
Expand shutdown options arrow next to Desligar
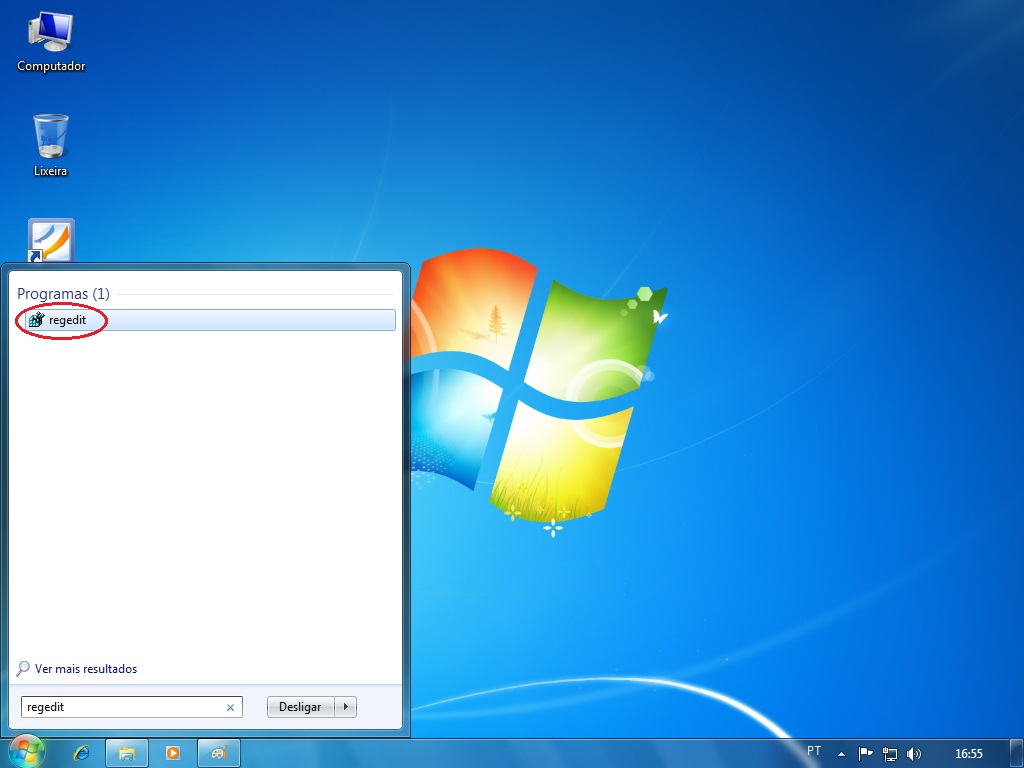point(345,707)
